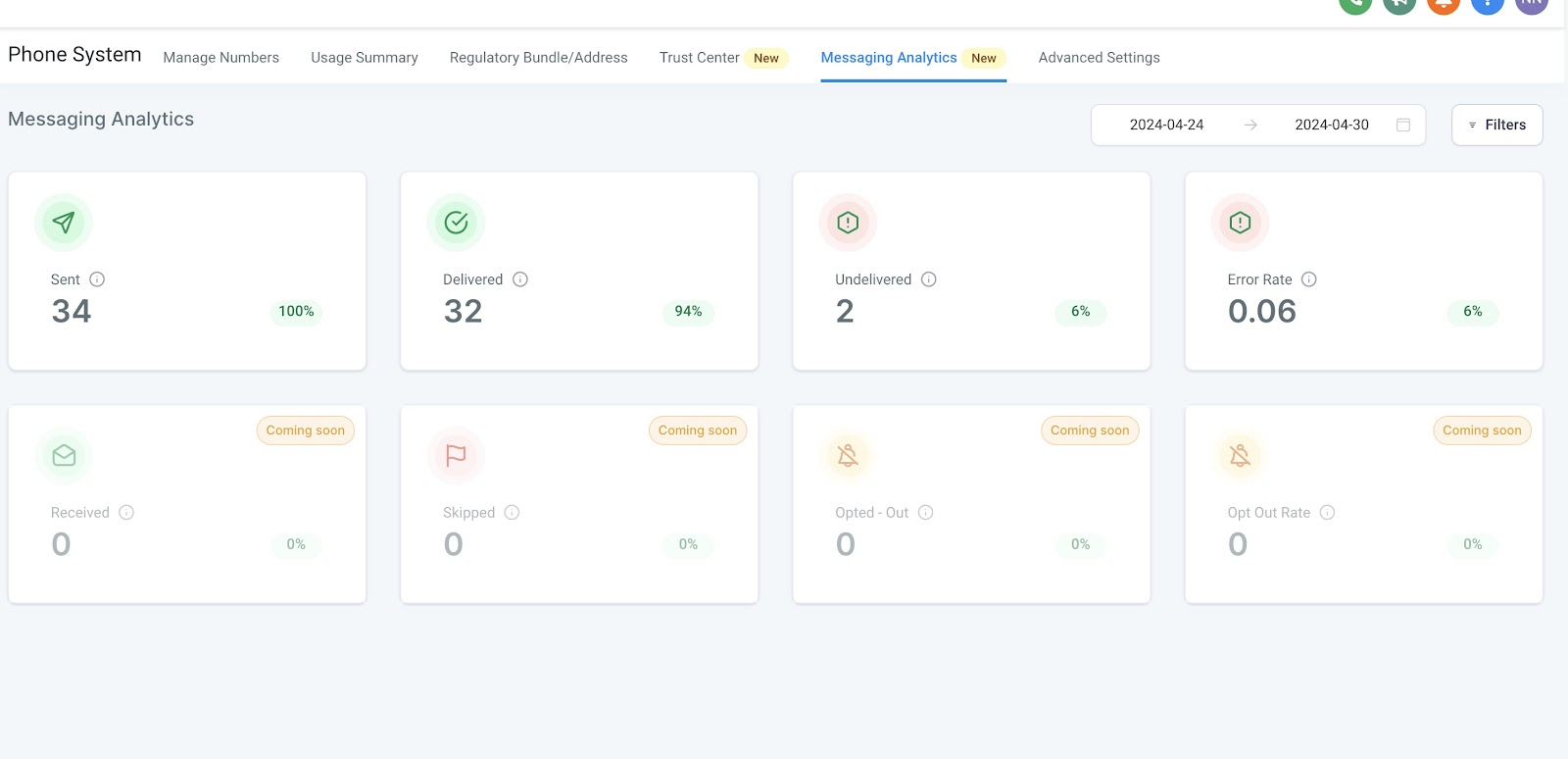The width and height of the screenshot is (1568, 759).
Task: Click the Skipped flag icon
Action: [x=456, y=456]
